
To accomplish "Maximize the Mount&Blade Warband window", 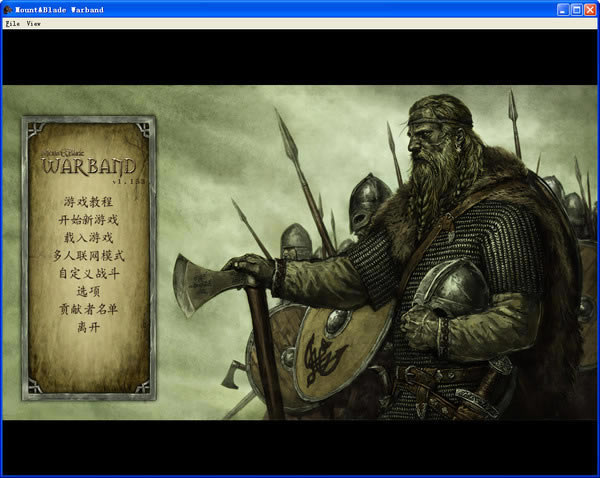I will tap(577, 8).
